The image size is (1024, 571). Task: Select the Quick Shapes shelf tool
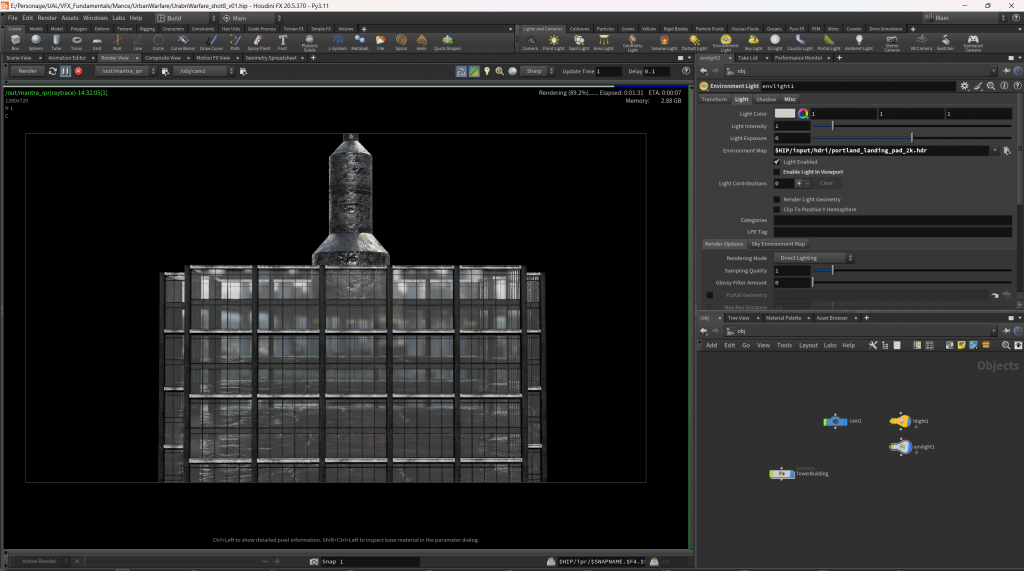(447, 42)
